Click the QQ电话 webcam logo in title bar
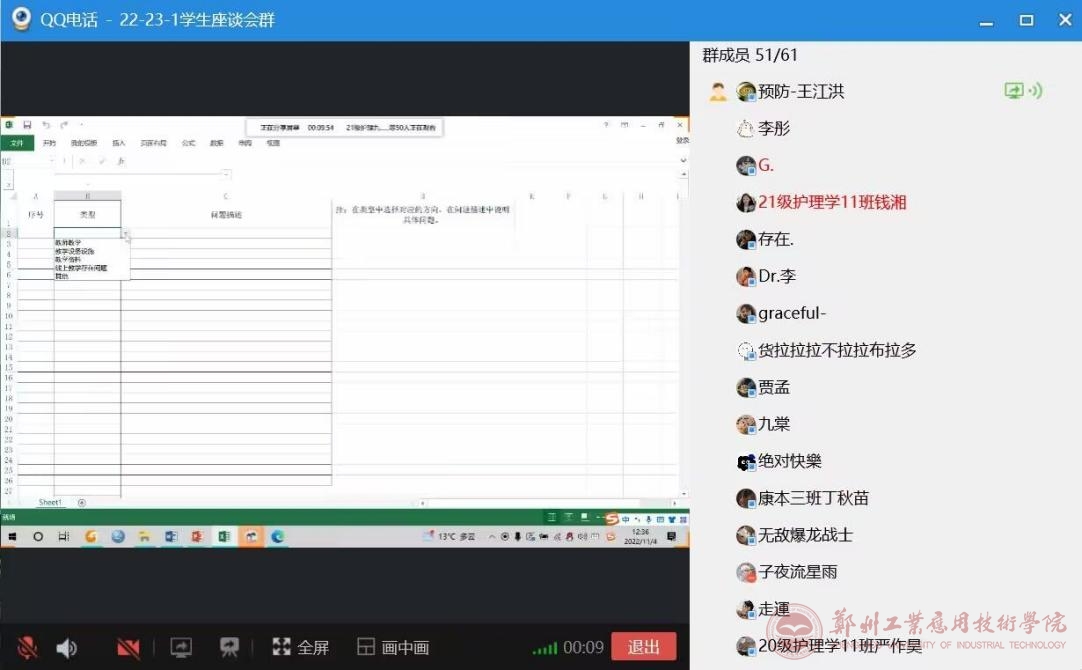This screenshot has width=1082, height=670. click(20, 20)
